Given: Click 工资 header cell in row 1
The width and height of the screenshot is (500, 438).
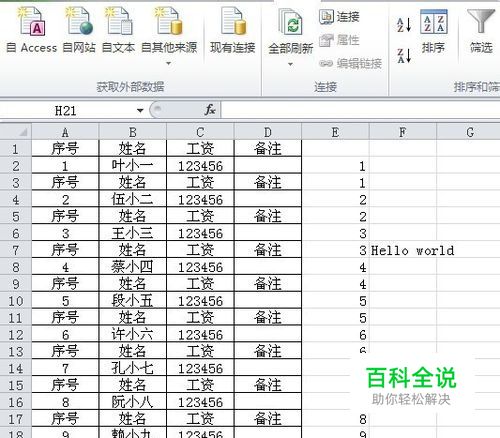Looking at the screenshot, I should [x=200, y=149].
